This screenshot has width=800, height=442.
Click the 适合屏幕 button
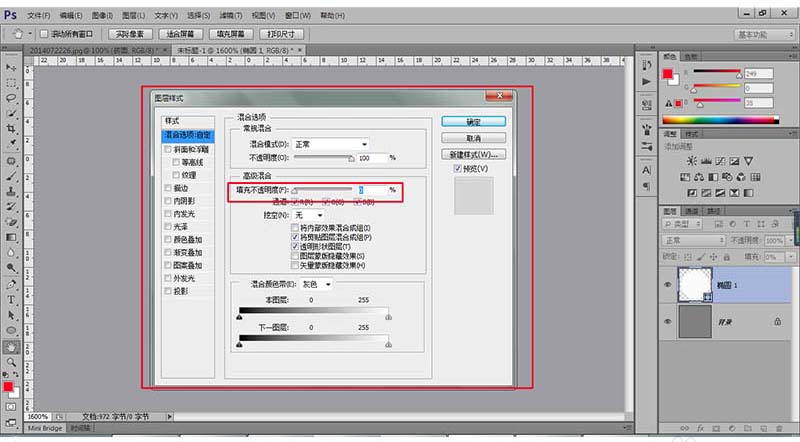coord(180,34)
